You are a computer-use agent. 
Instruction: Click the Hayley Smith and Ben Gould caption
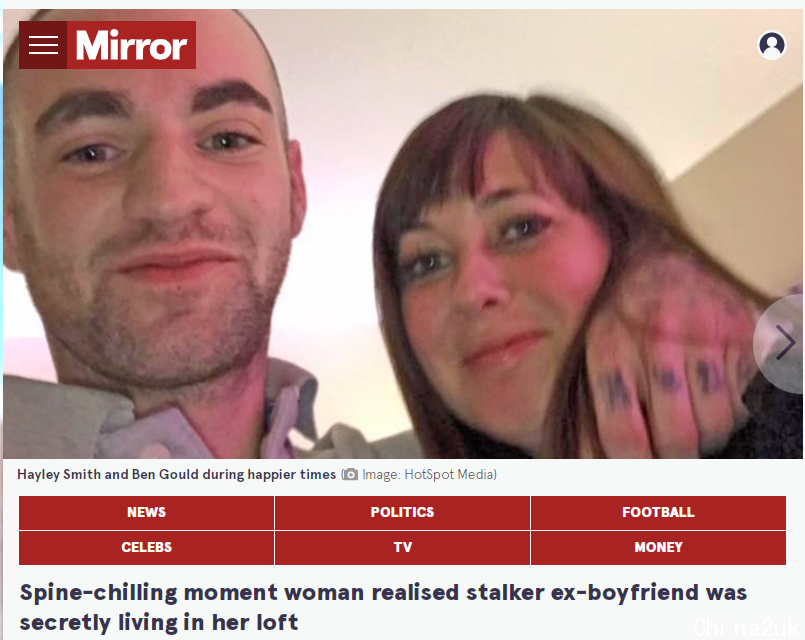176,474
